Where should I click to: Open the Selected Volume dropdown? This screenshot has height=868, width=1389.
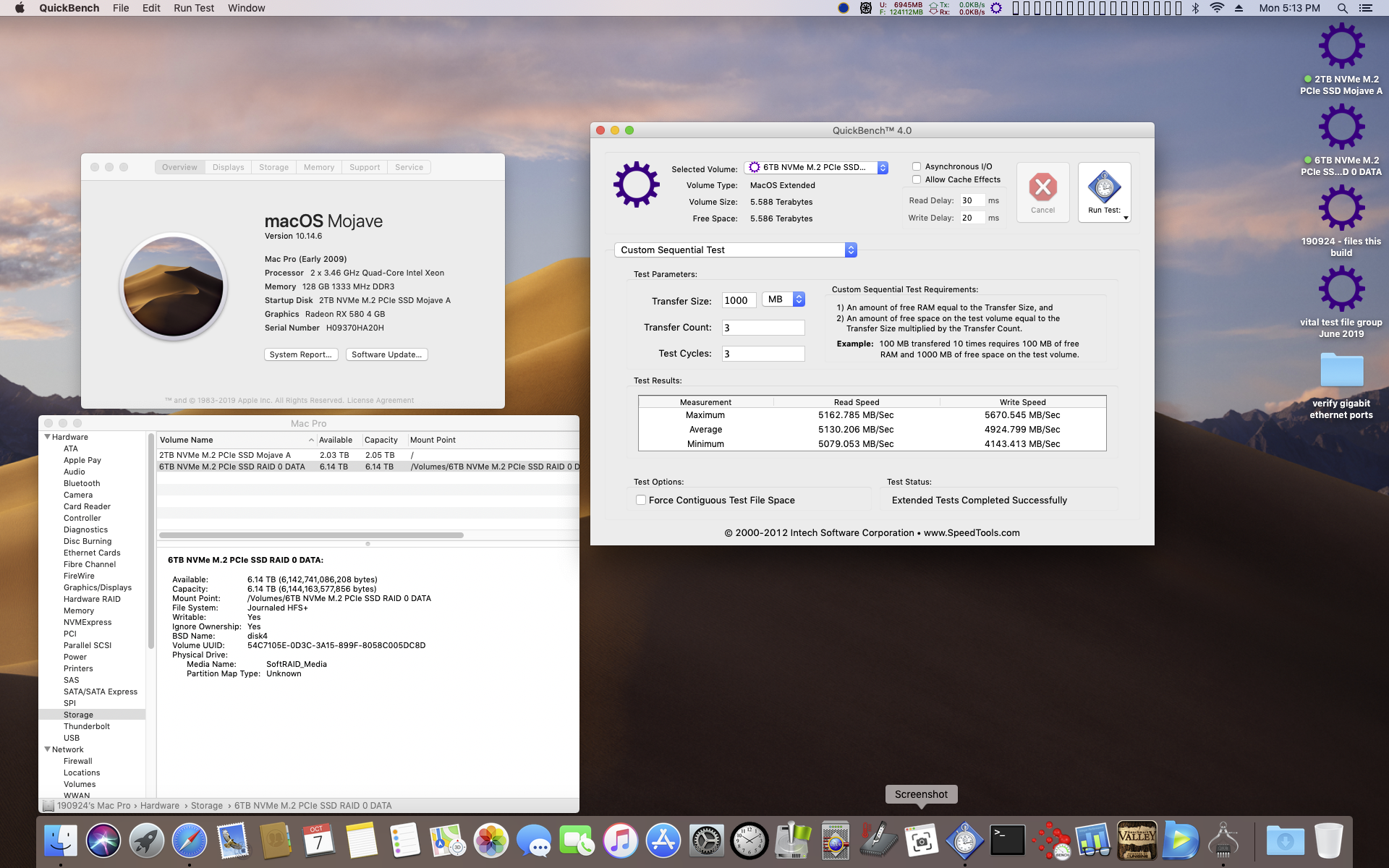click(815, 167)
